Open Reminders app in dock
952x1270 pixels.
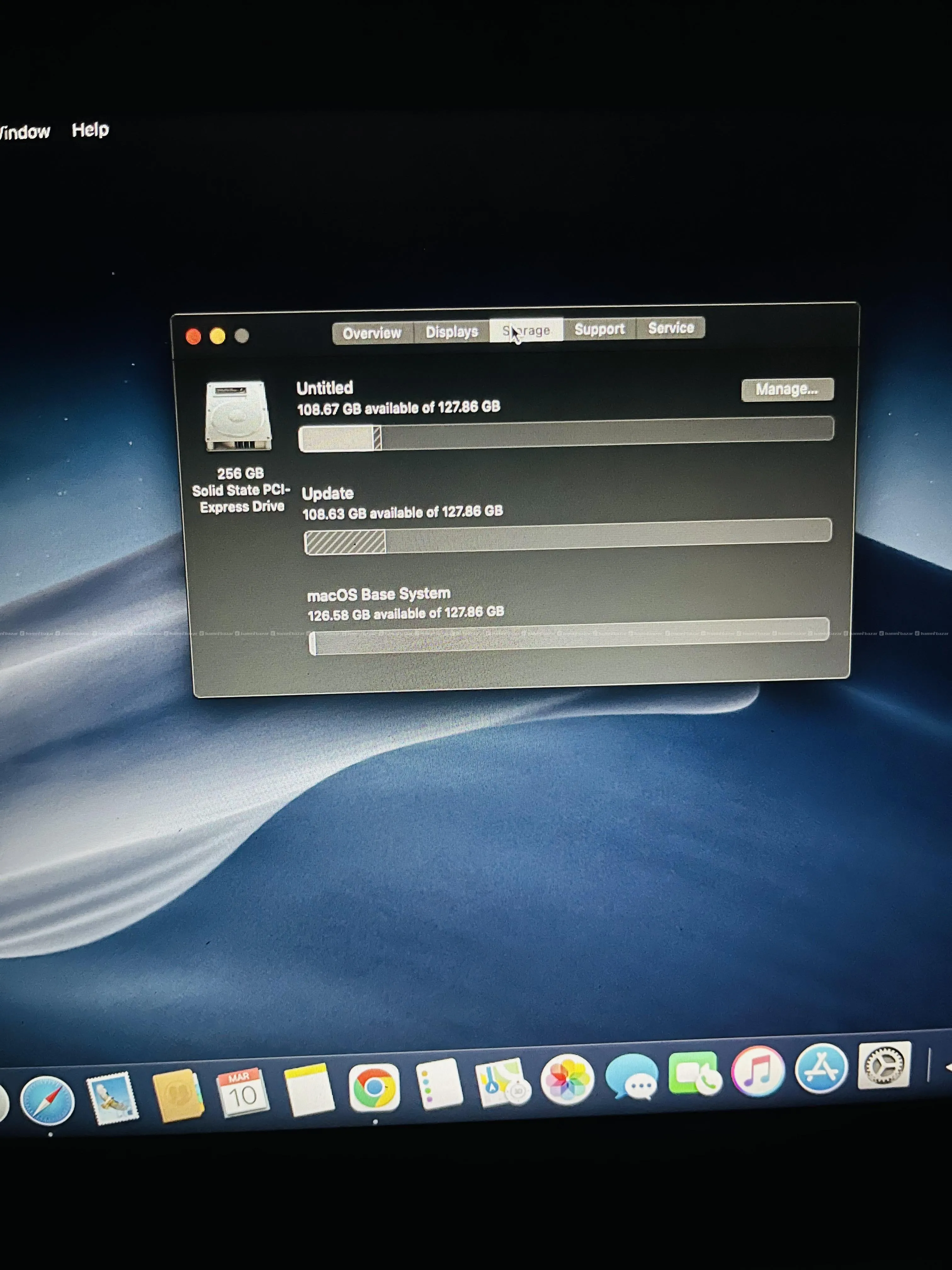click(x=439, y=1084)
